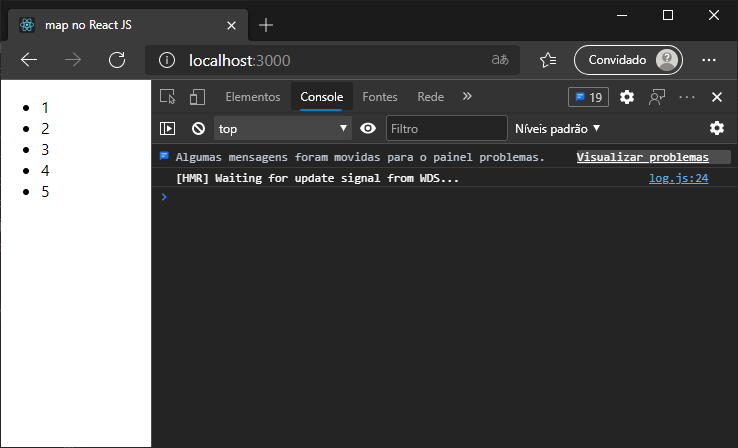Clear the console with block icon
Viewport: 738px width, 448px height.
(198, 128)
